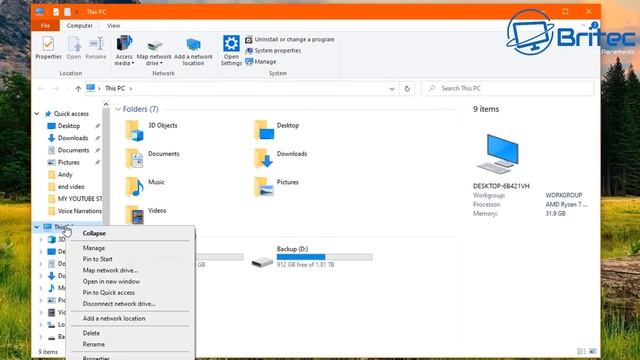Click Manage in the System group
640x360 pixels.
click(x=261, y=62)
